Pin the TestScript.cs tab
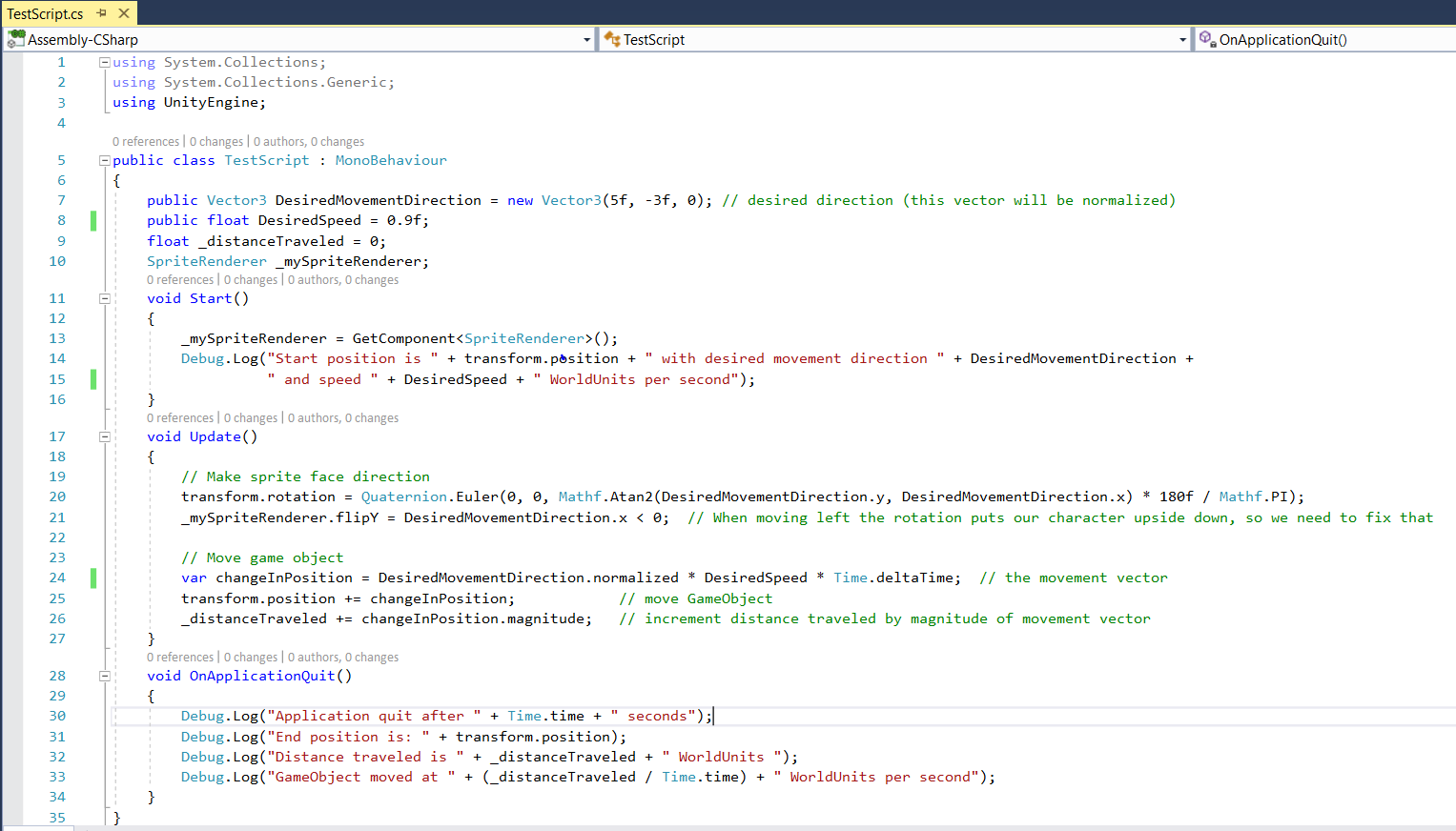The height and width of the screenshot is (831, 1456). coord(102,13)
